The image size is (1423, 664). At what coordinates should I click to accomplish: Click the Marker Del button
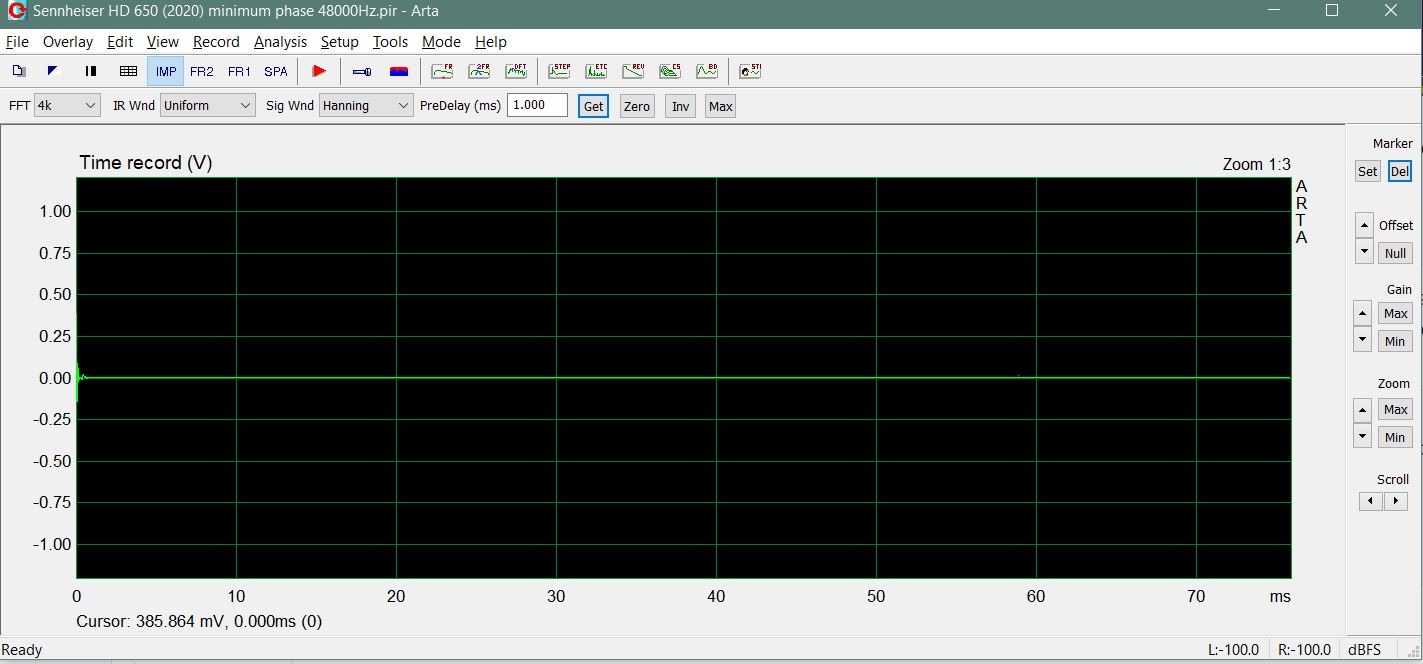[x=1399, y=171]
